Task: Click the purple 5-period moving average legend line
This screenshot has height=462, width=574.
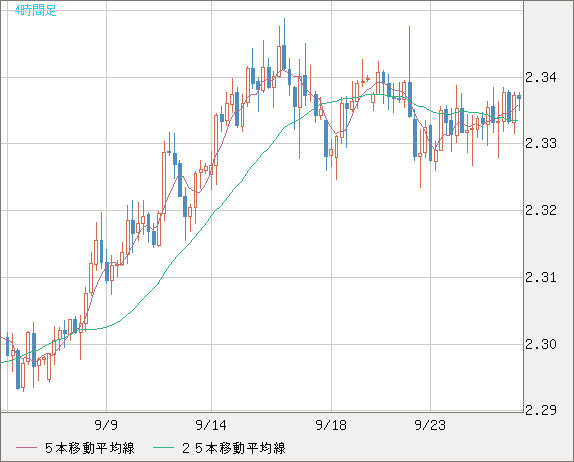Action: 26,448
